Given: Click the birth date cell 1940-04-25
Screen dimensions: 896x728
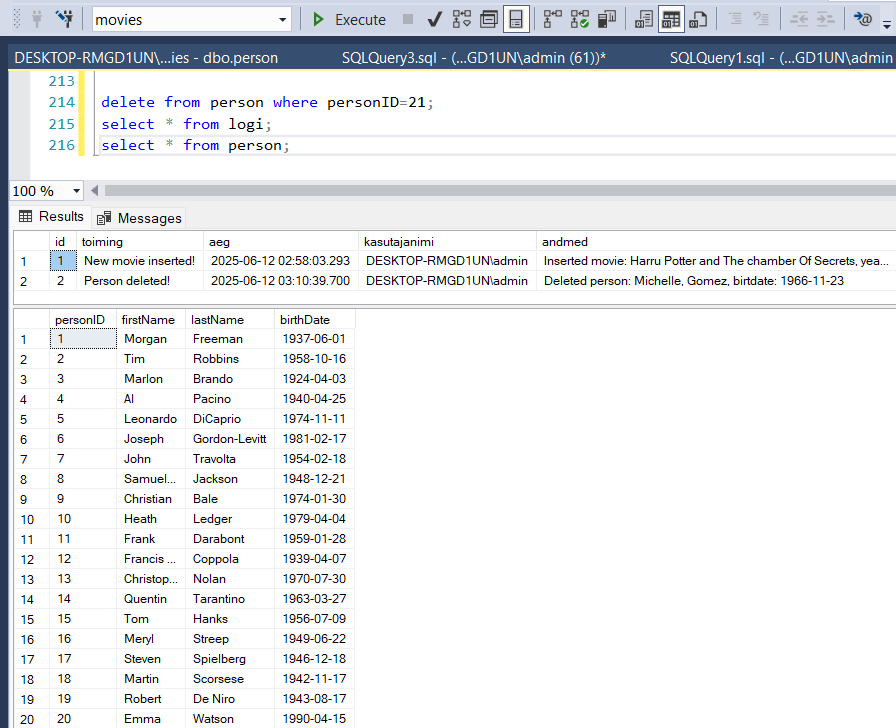Looking at the screenshot, I should click(x=315, y=399).
